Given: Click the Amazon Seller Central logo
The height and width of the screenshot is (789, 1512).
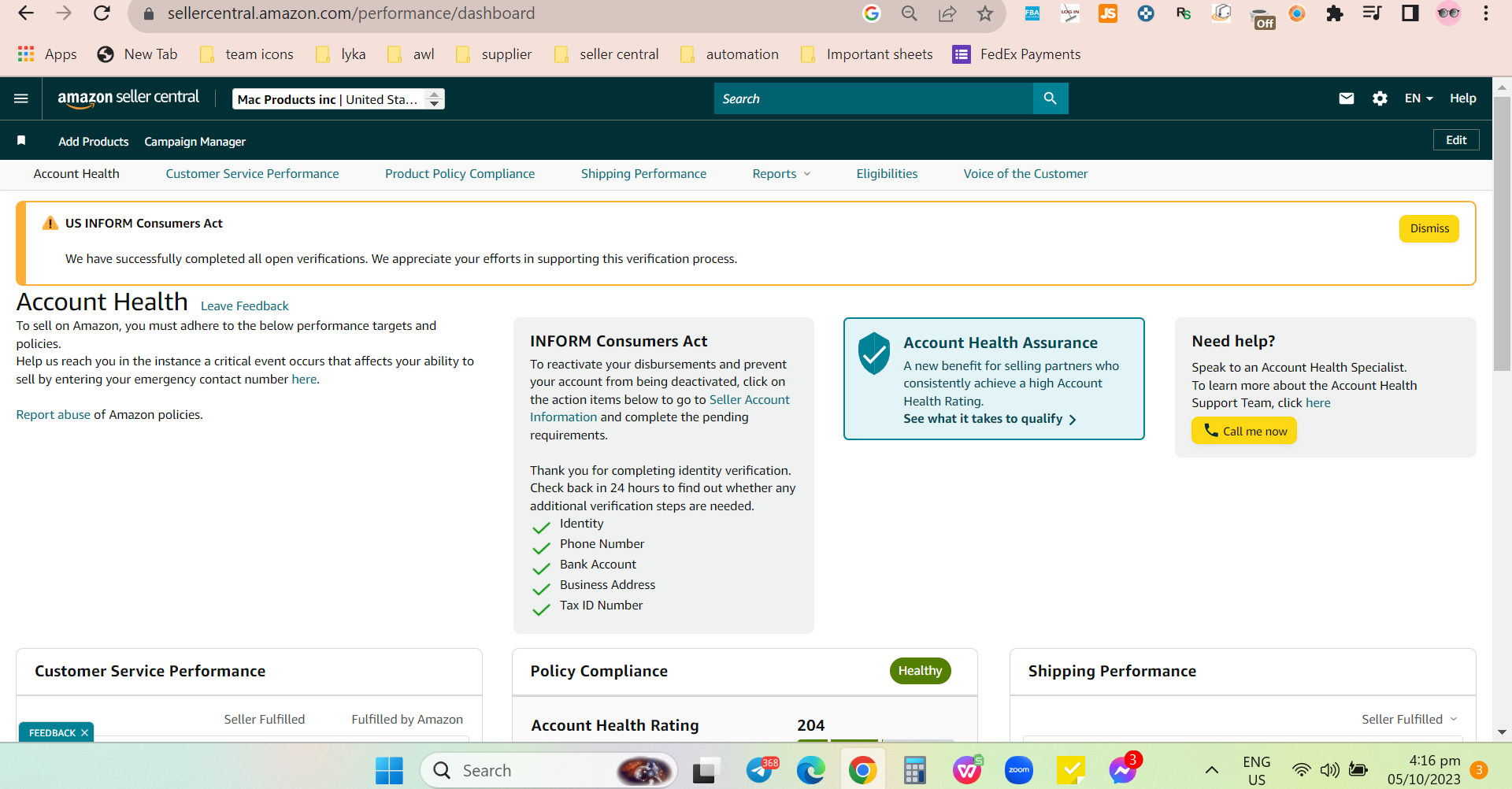Looking at the screenshot, I should 128,98.
